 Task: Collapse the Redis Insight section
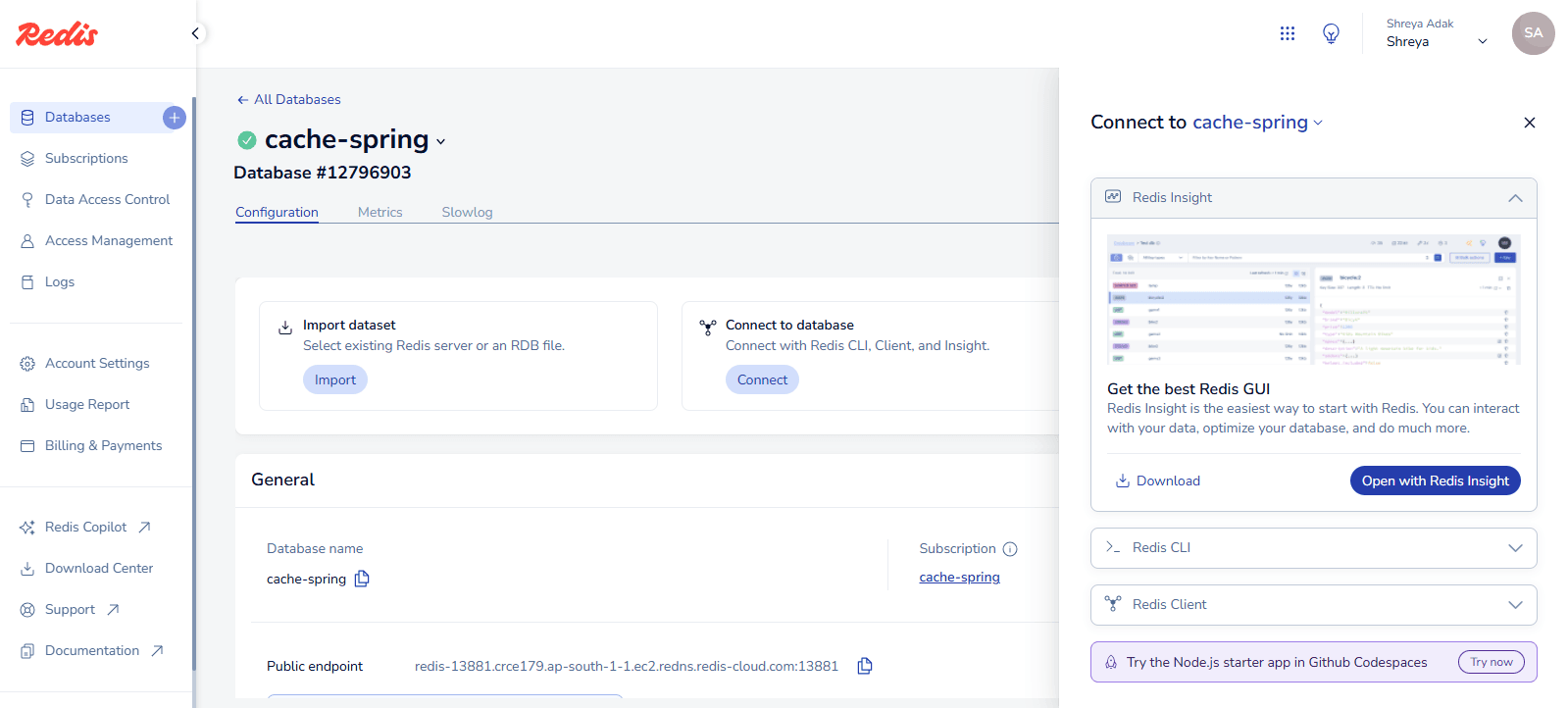[1515, 198]
